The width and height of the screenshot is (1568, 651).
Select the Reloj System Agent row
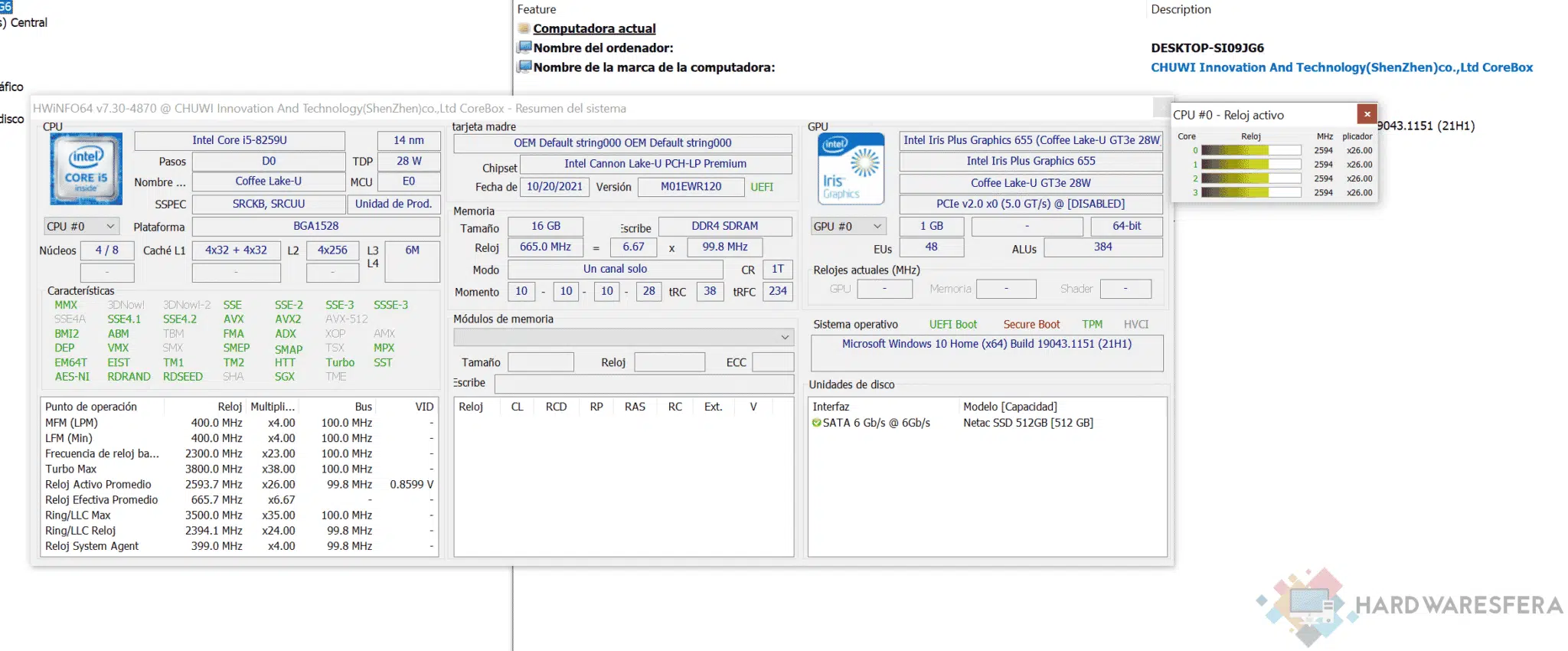[x=240, y=546]
